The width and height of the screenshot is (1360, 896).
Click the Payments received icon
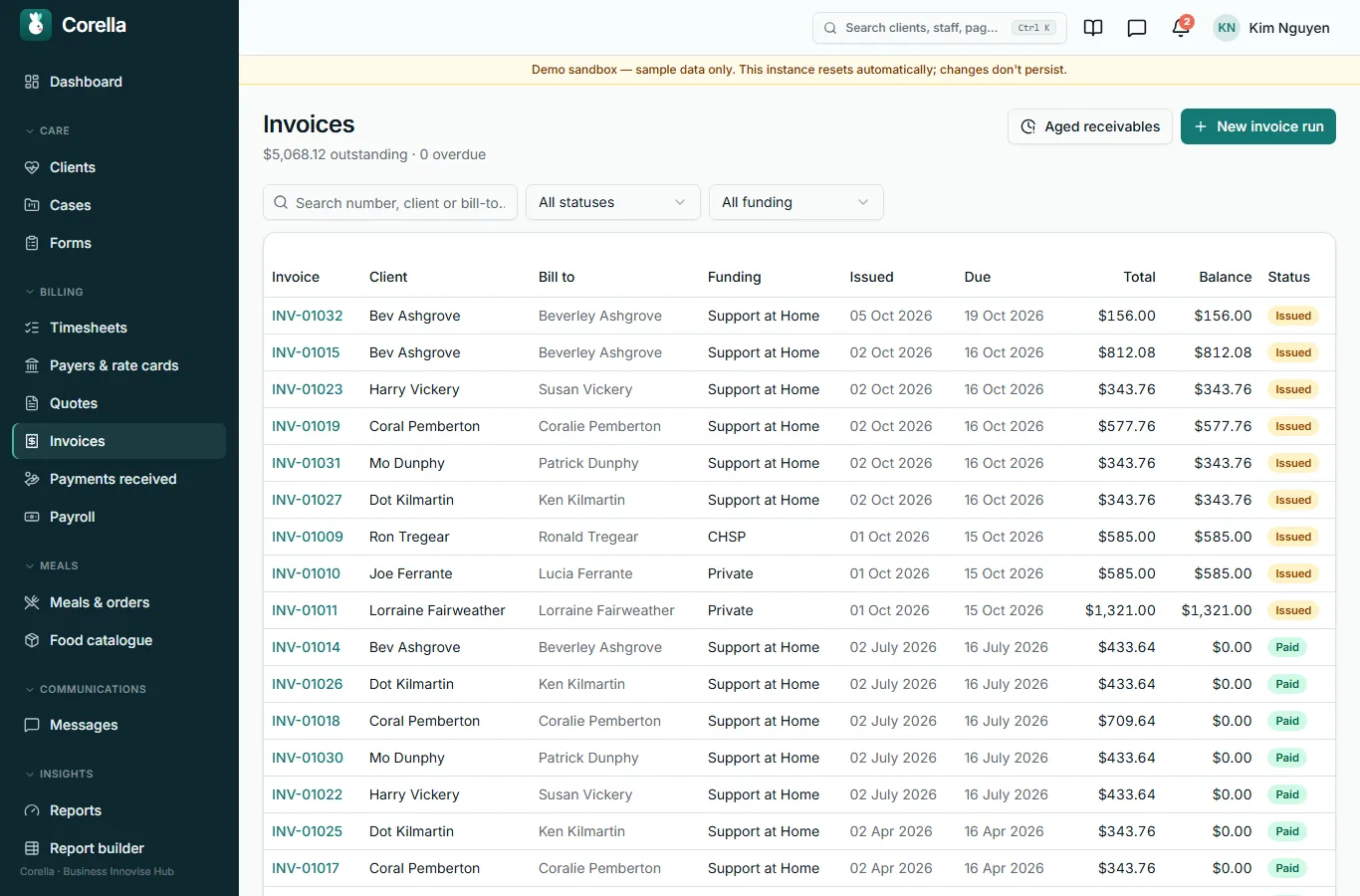pyautogui.click(x=32, y=479)
